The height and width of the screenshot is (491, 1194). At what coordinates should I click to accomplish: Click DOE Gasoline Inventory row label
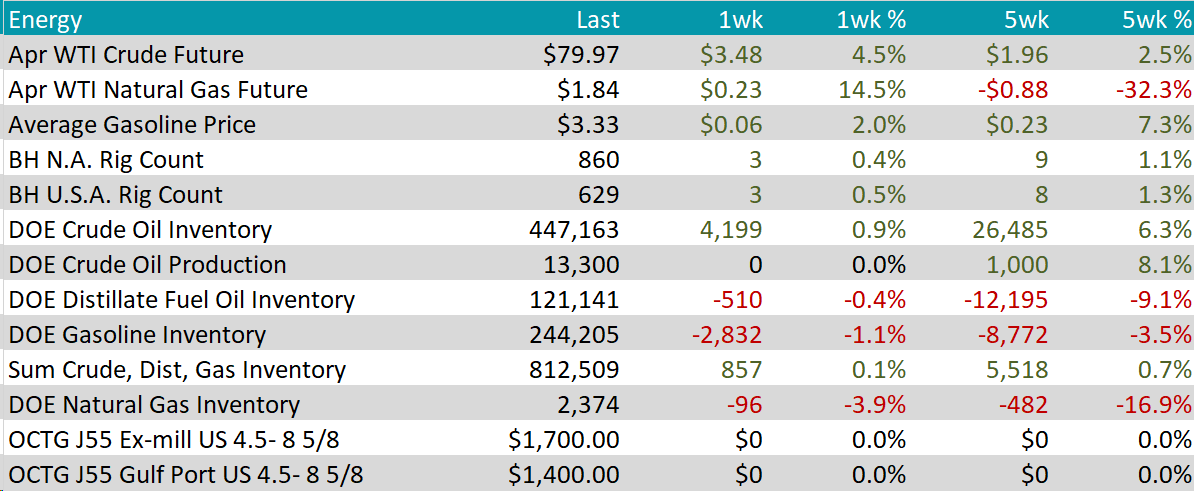(x=137, y=335)
